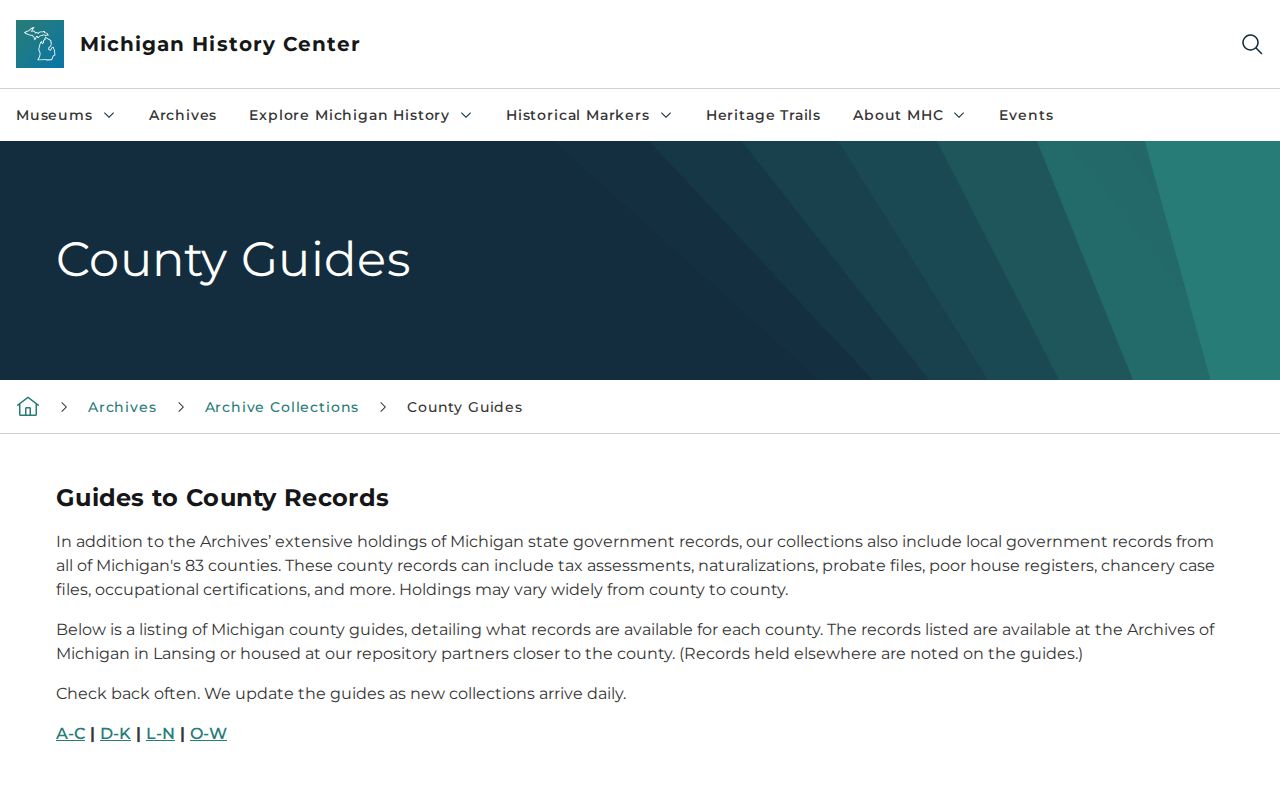This screenshot has height=800, width=1280.
Task: Jump to the O-W county guides
Action: (208, 733)
